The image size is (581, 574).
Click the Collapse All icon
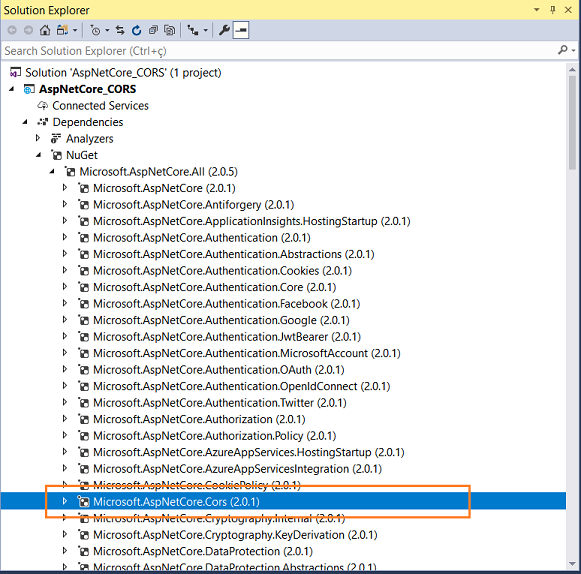point(153,30)
